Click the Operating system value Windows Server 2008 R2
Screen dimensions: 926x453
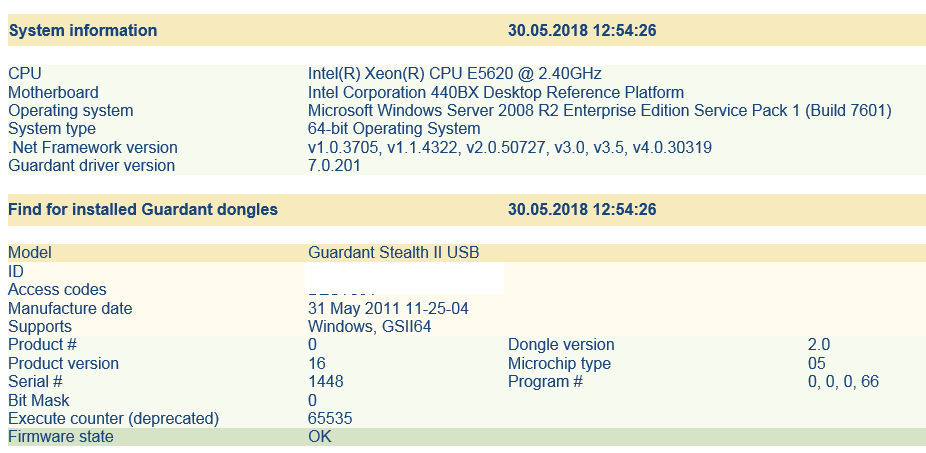pos(599,111)
